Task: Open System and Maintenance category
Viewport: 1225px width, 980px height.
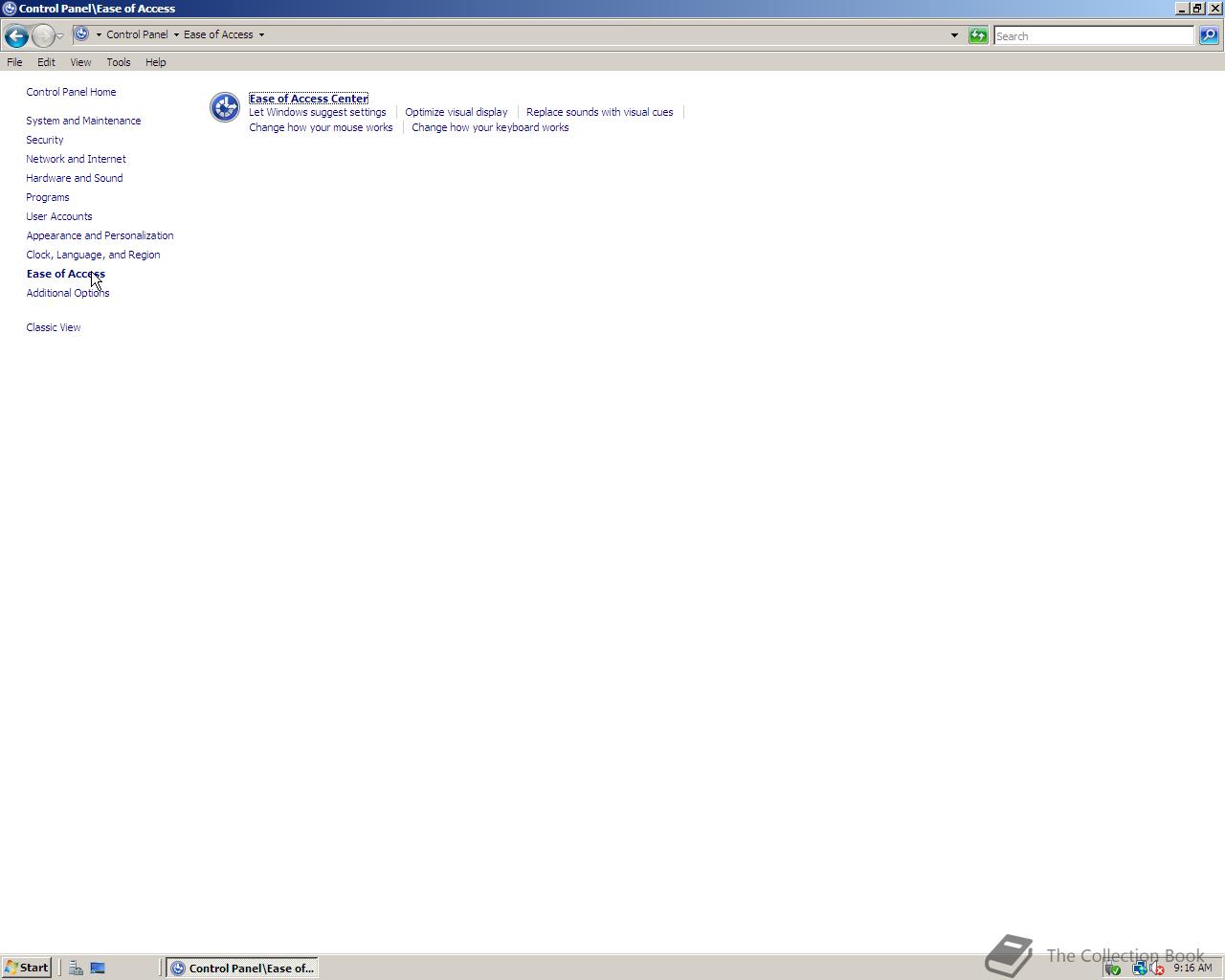Action: (83, 121)
